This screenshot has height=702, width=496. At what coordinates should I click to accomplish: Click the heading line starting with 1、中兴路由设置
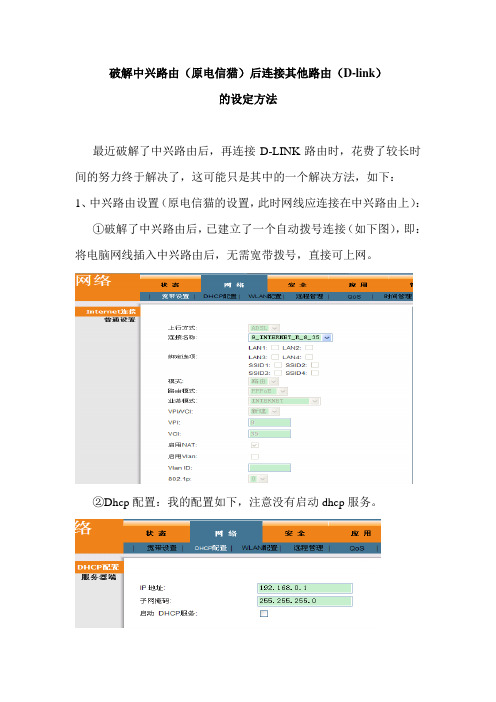click(x=248, y=203)
